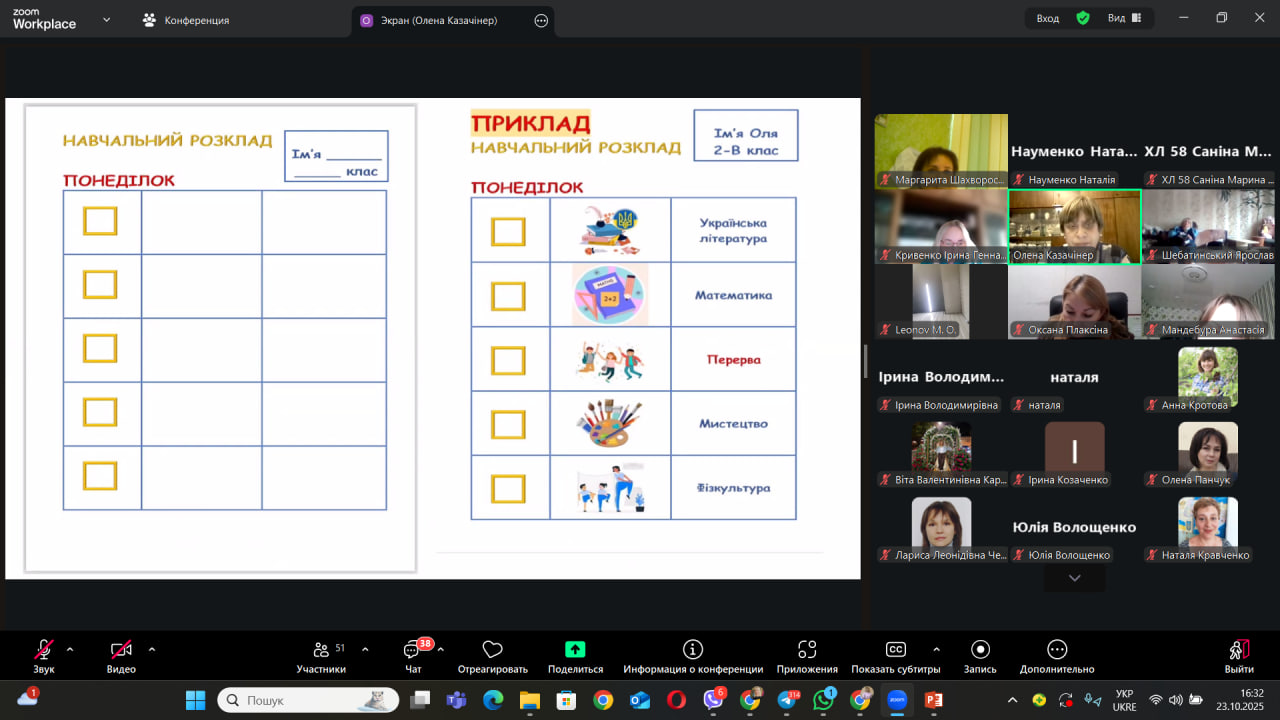
Task: Click the green Поделиться share button
Action: click(575, 651)
